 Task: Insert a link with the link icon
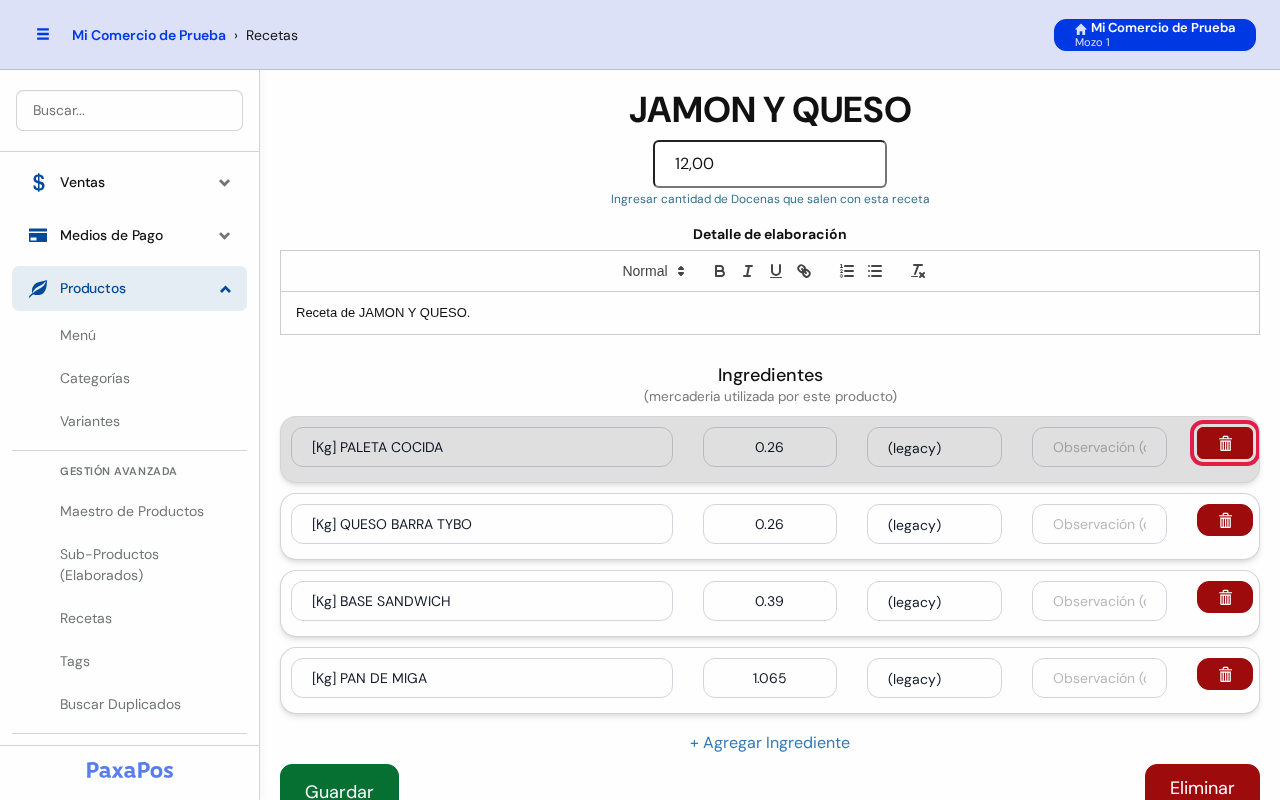point(803,271)
